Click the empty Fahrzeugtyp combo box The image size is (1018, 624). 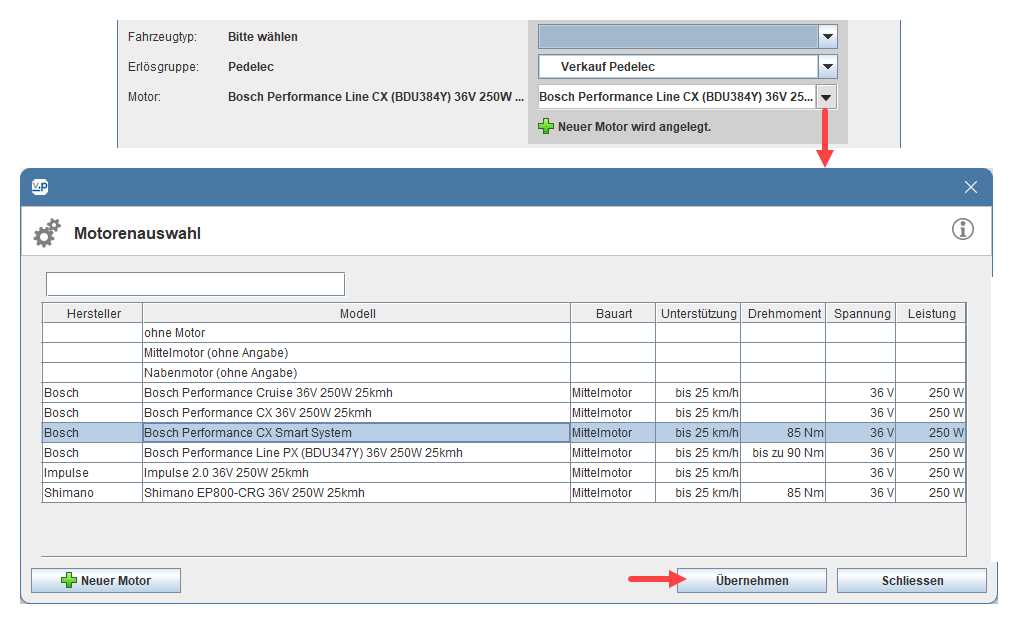tap(678, 37)
